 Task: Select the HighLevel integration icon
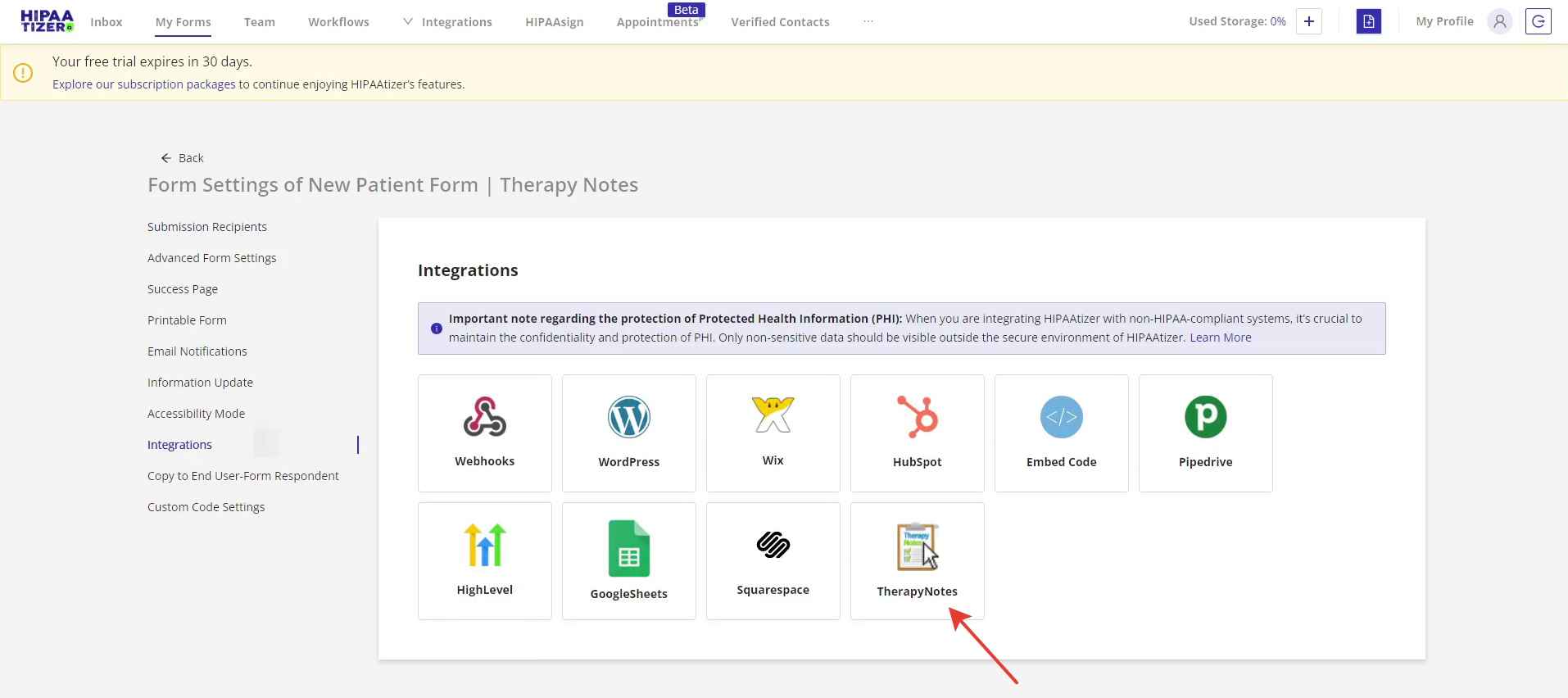pos(485,545)
